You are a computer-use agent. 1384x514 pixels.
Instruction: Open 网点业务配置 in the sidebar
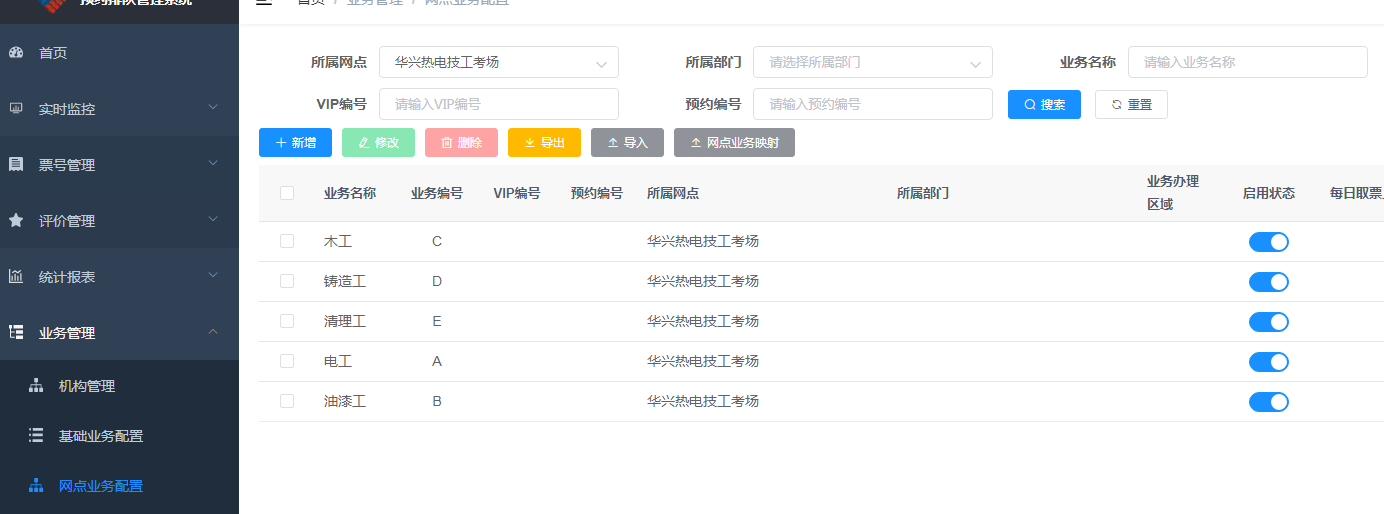pos(100,486)
